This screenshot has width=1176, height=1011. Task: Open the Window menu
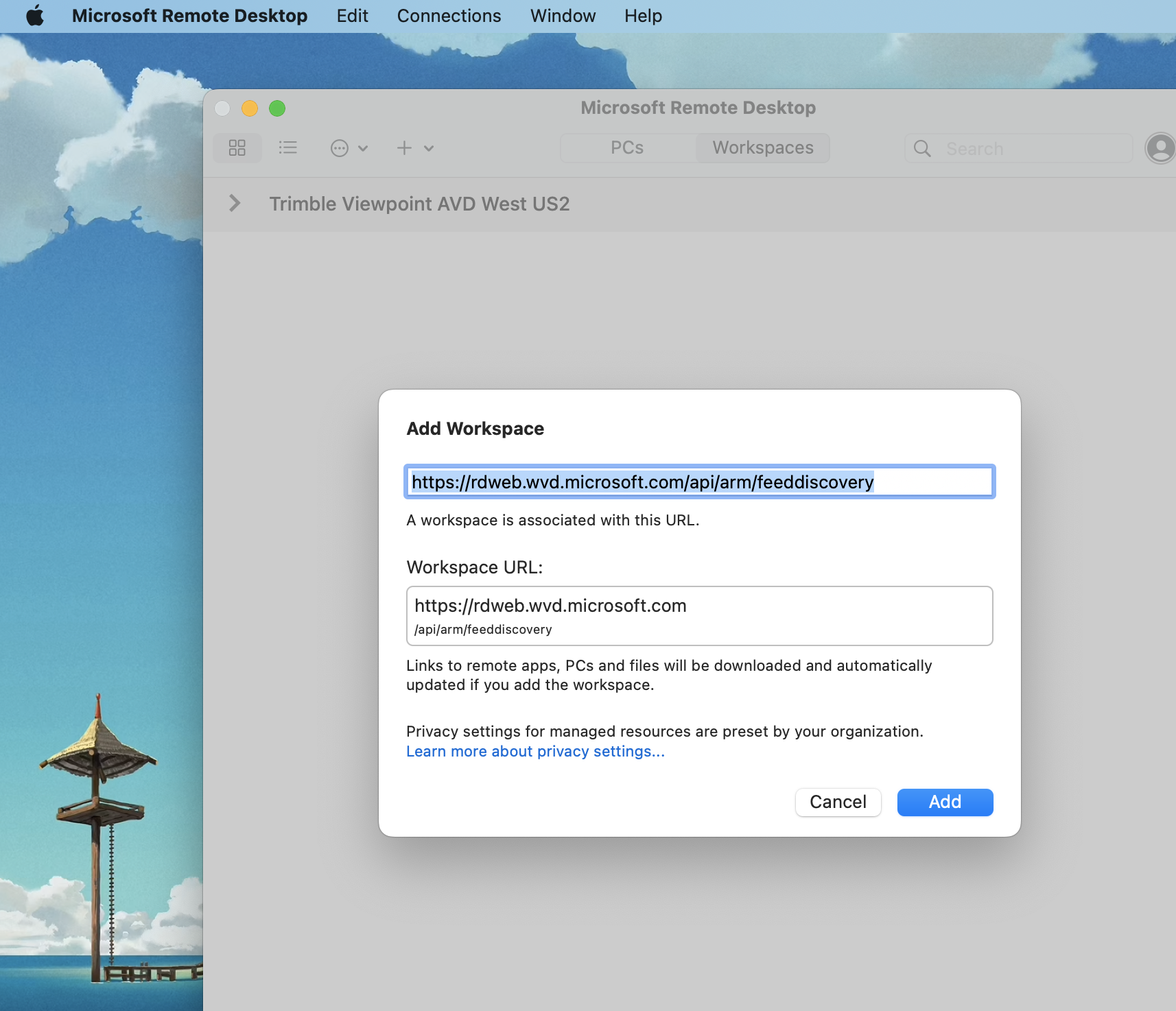click(563, 16)
